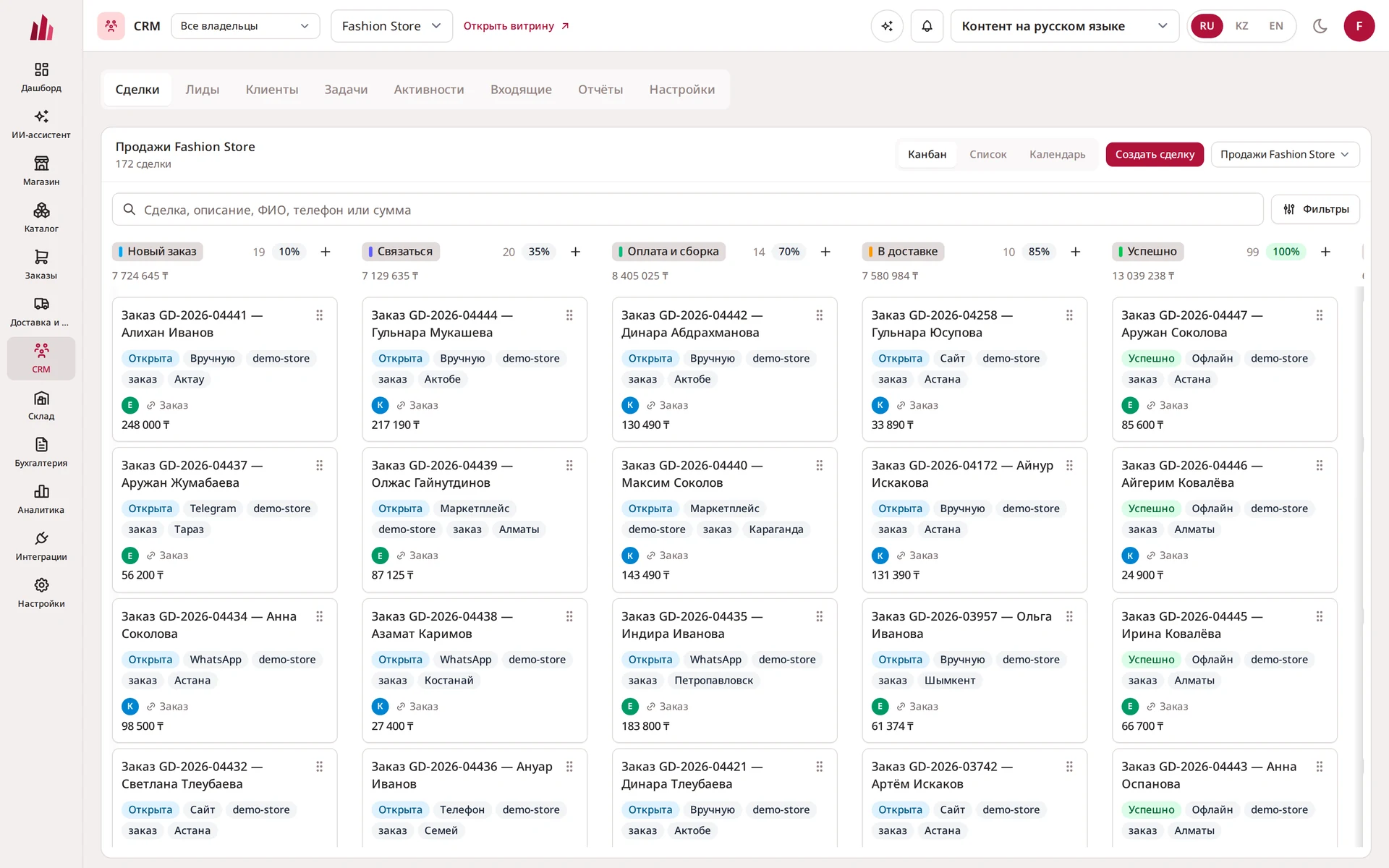Switch to the Задачи tab
The width and height of the screenshot is (1389, 868).
tap(346, 90)
